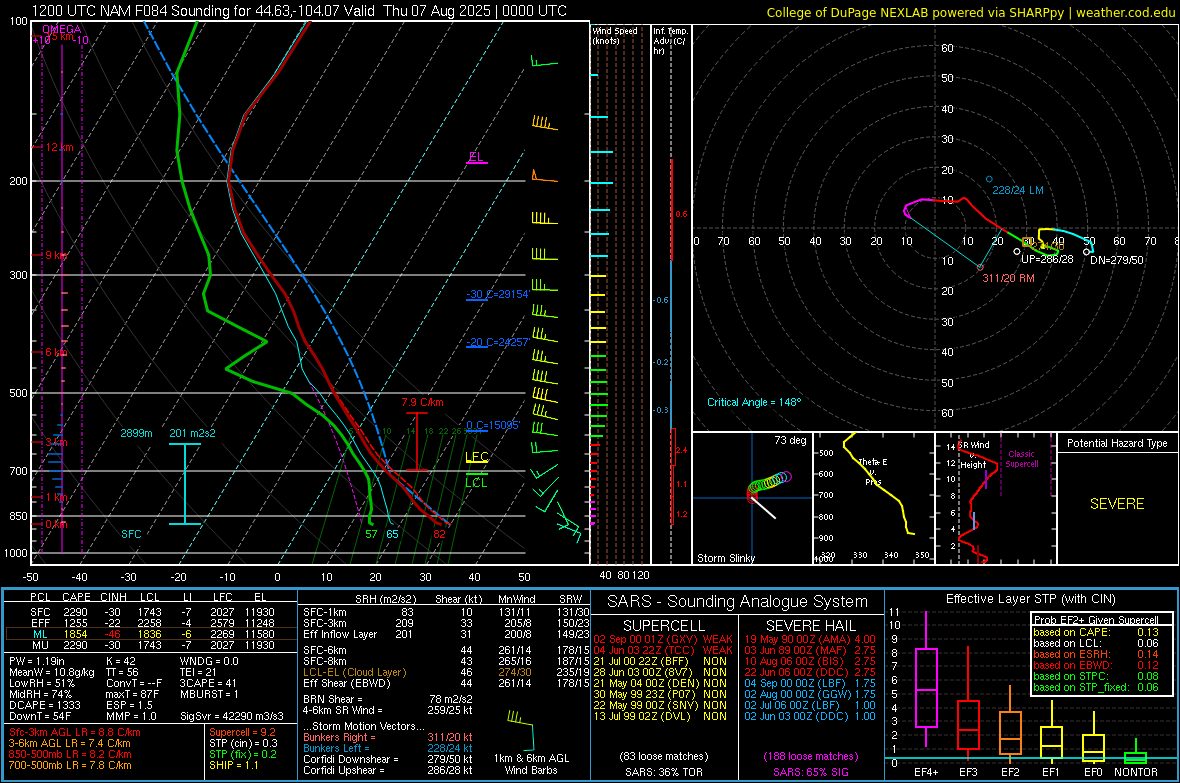Click the green surface dewpoint value 57
1180x783 pixels.
coord(371,535)
